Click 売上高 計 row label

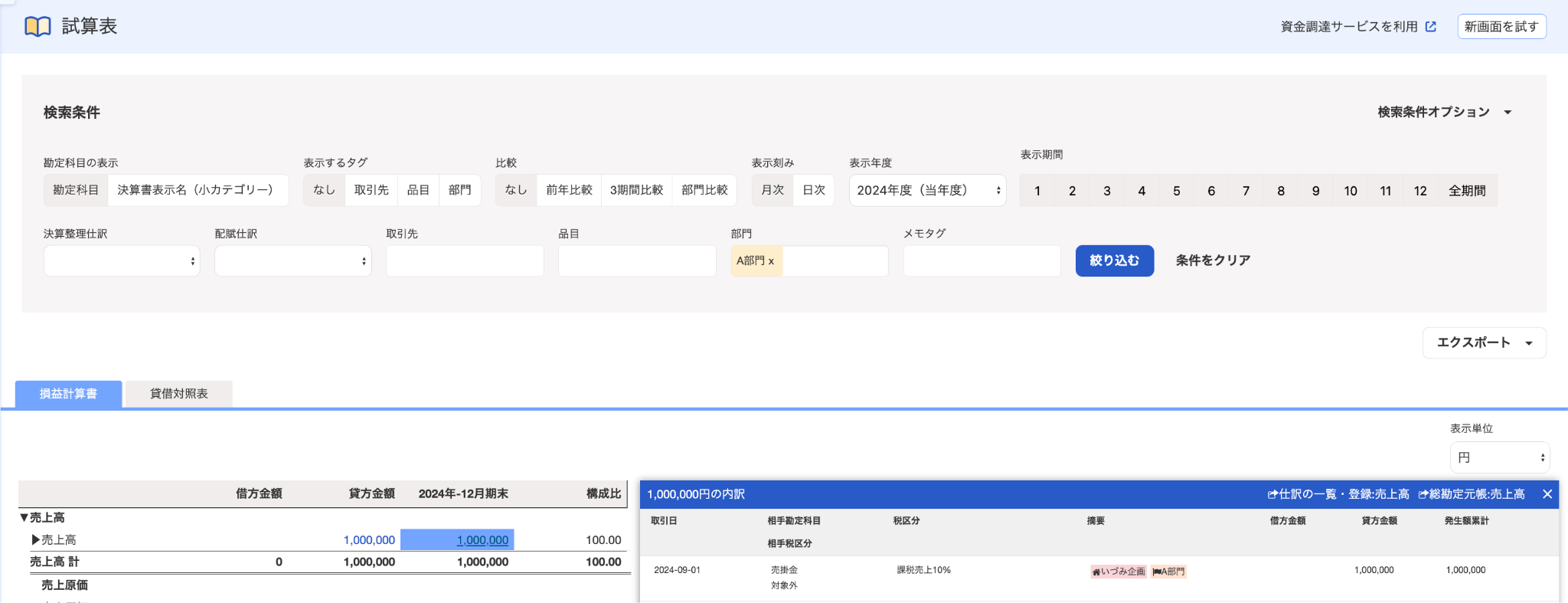click(54, 562)
